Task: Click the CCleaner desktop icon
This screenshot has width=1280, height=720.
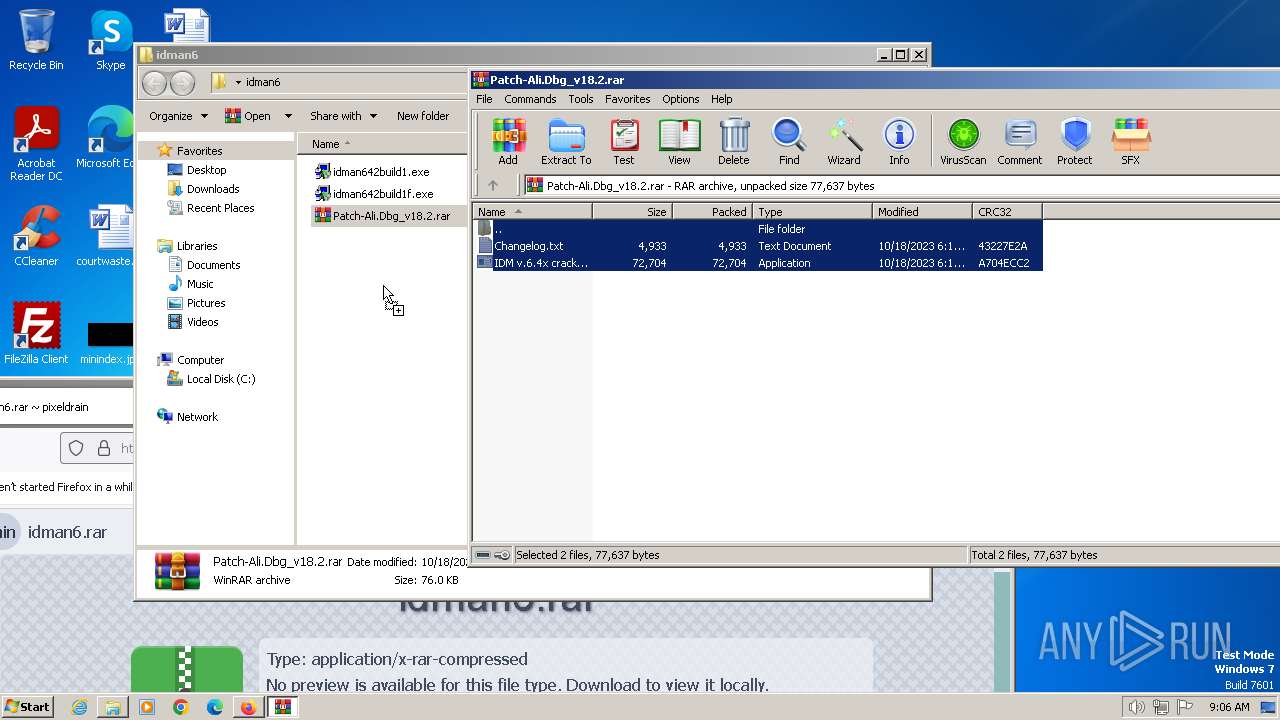Action: 36,236
